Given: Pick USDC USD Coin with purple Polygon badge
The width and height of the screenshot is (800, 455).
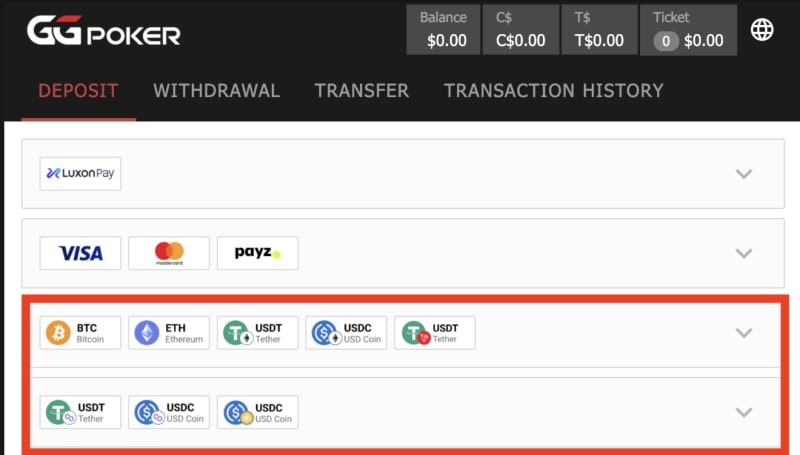Looking at the screenshot, I should (169, 412).
